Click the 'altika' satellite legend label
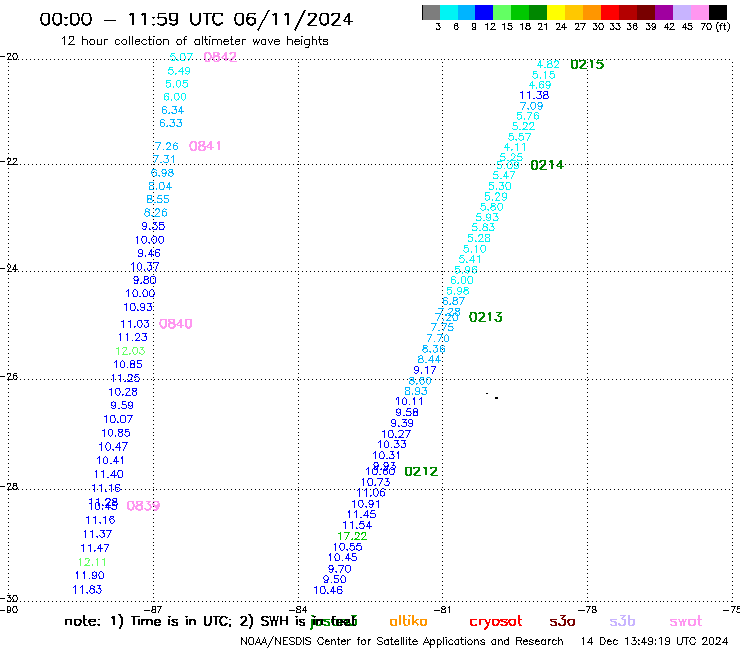 [408, 621]
